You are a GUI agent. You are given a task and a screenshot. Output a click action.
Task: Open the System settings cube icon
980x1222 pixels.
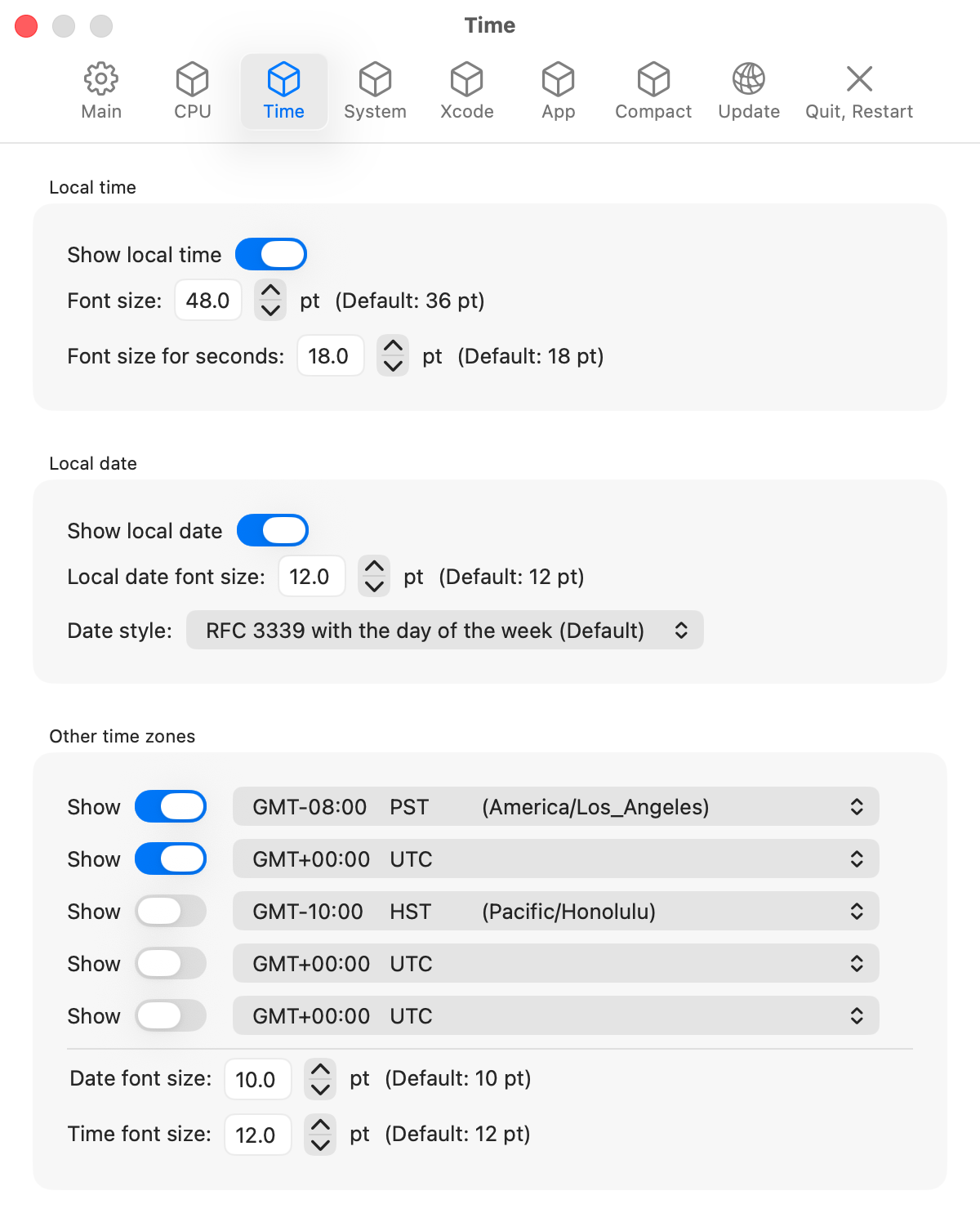[375, 79]
